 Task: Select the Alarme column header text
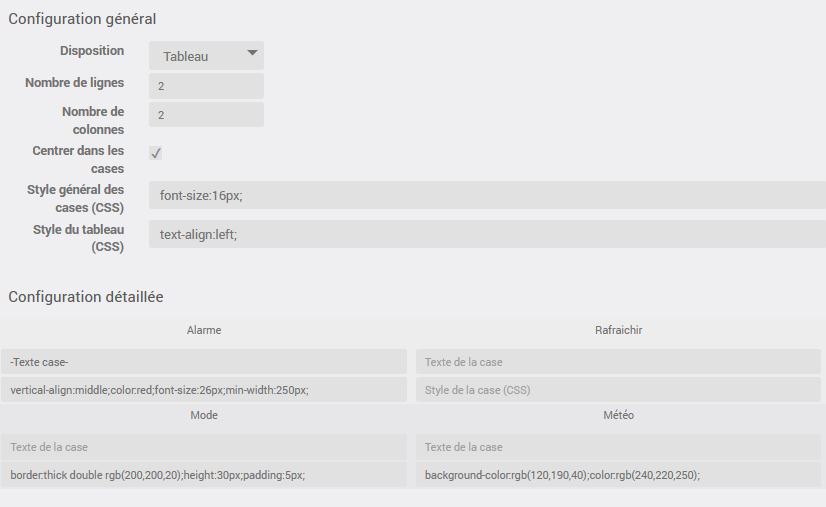click(204, 330)
